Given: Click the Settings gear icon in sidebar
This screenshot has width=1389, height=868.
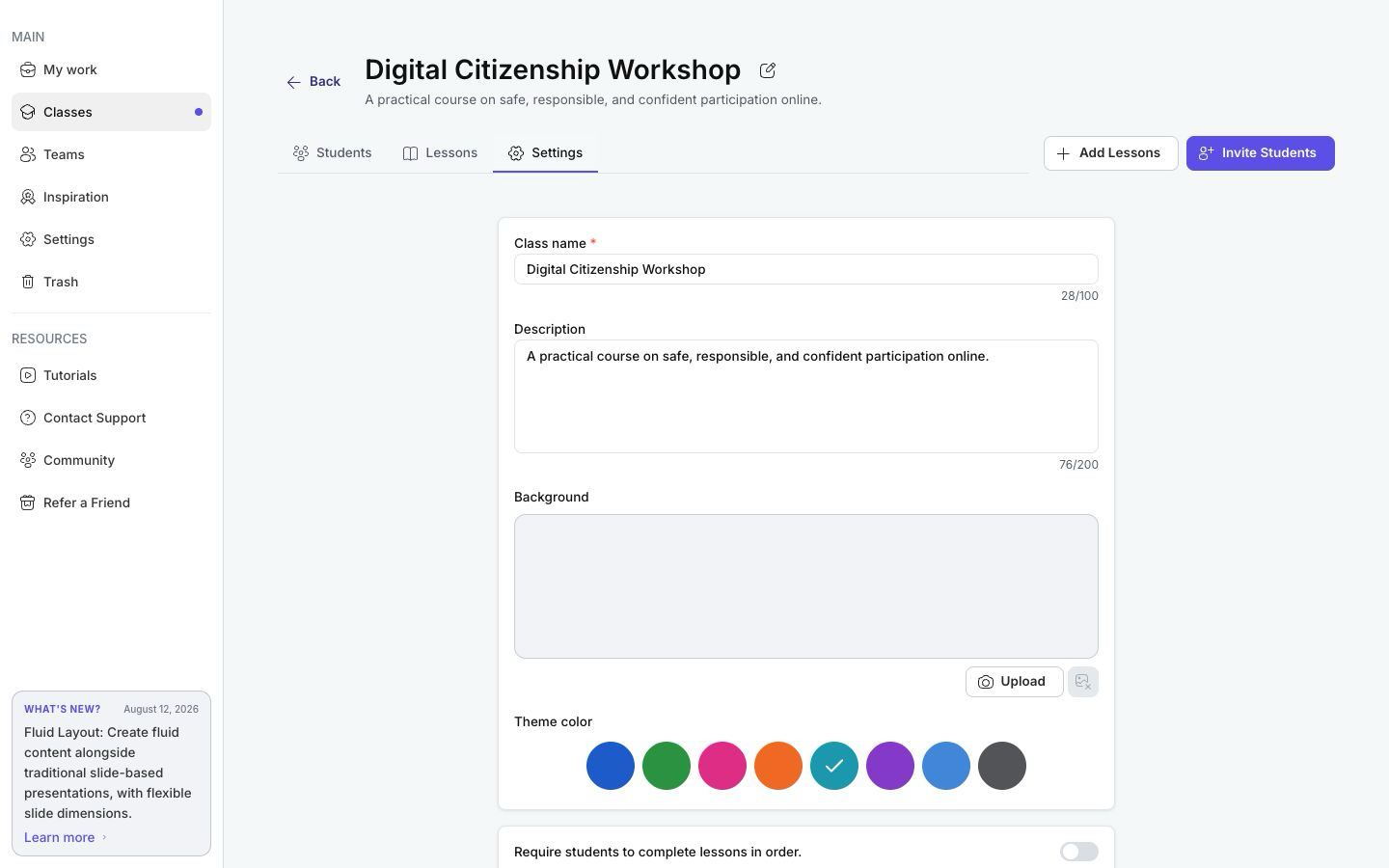Looking at the screenshot, I should point(28,239).
